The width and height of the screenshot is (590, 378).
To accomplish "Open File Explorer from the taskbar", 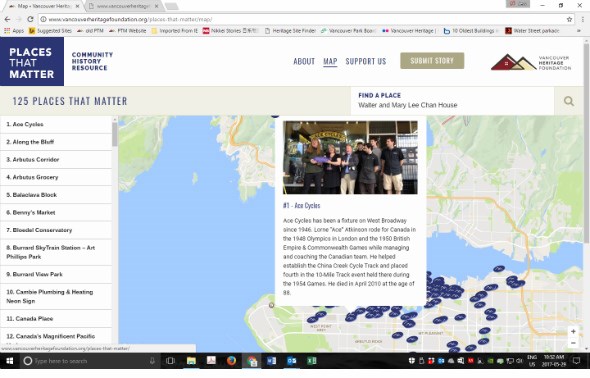I will (191, 361).
